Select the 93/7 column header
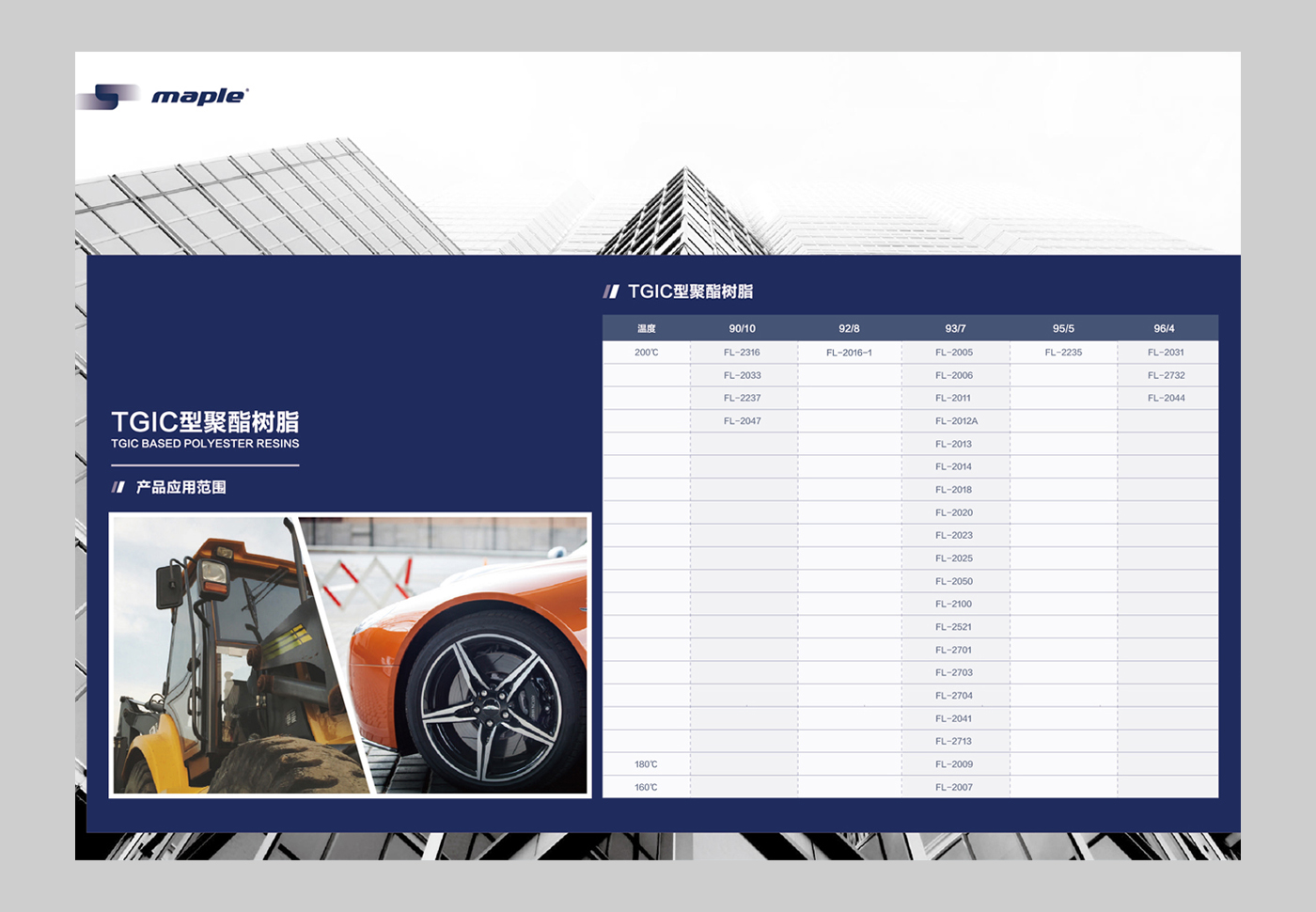The height and width of the screenshot is (912, 1316). click(955, 328)
